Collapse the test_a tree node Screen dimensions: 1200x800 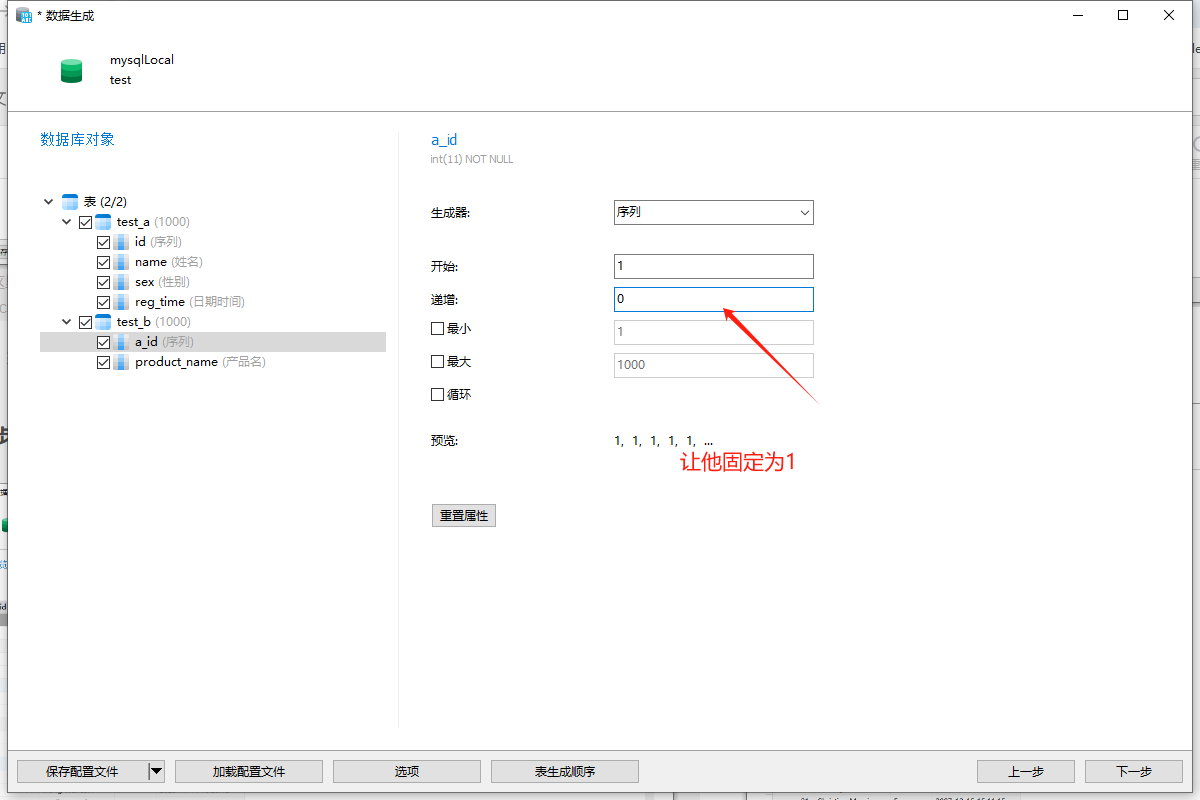click(x=67, y=222)
